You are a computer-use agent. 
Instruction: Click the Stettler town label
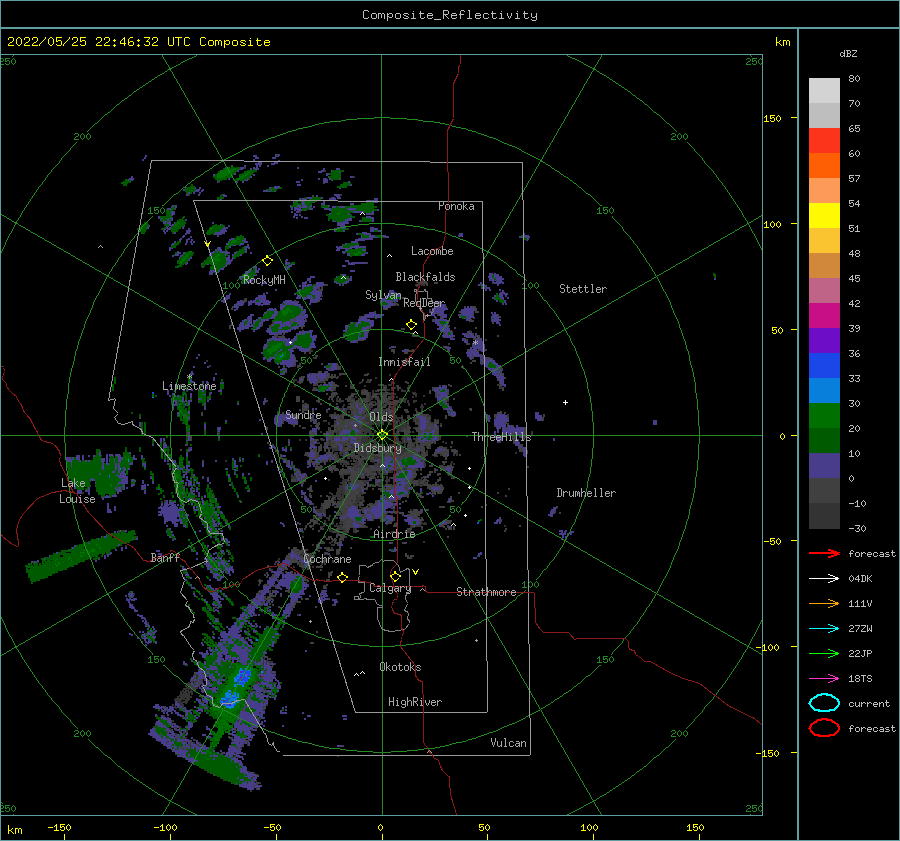click(x=583, y=289)
